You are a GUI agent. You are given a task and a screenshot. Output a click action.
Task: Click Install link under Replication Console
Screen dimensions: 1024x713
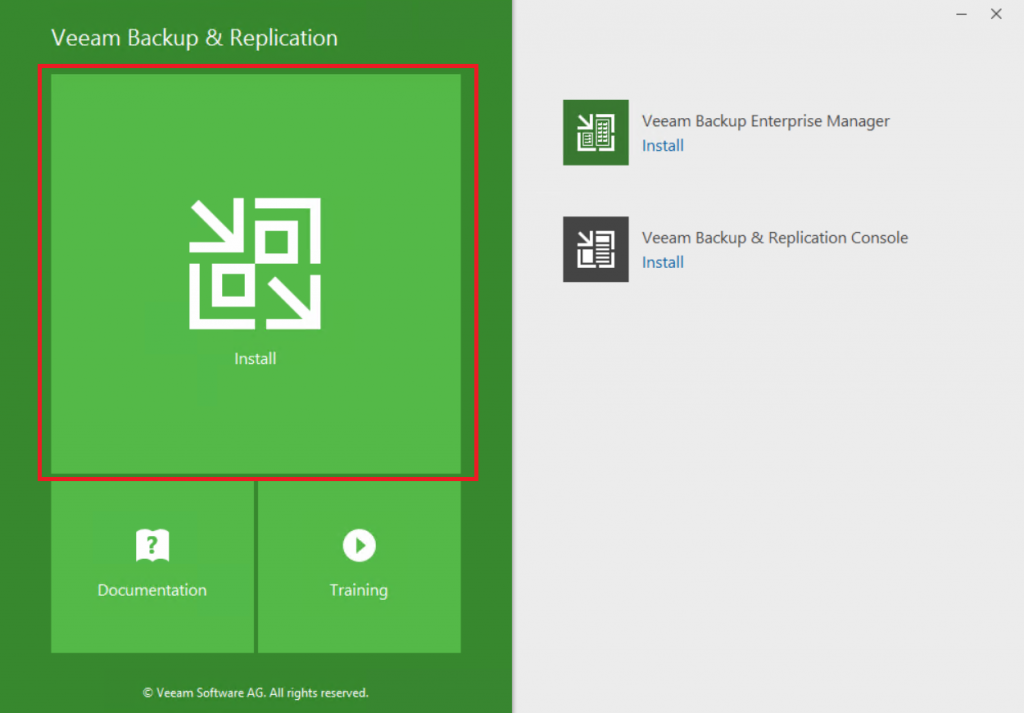click(x=663, y=262)
